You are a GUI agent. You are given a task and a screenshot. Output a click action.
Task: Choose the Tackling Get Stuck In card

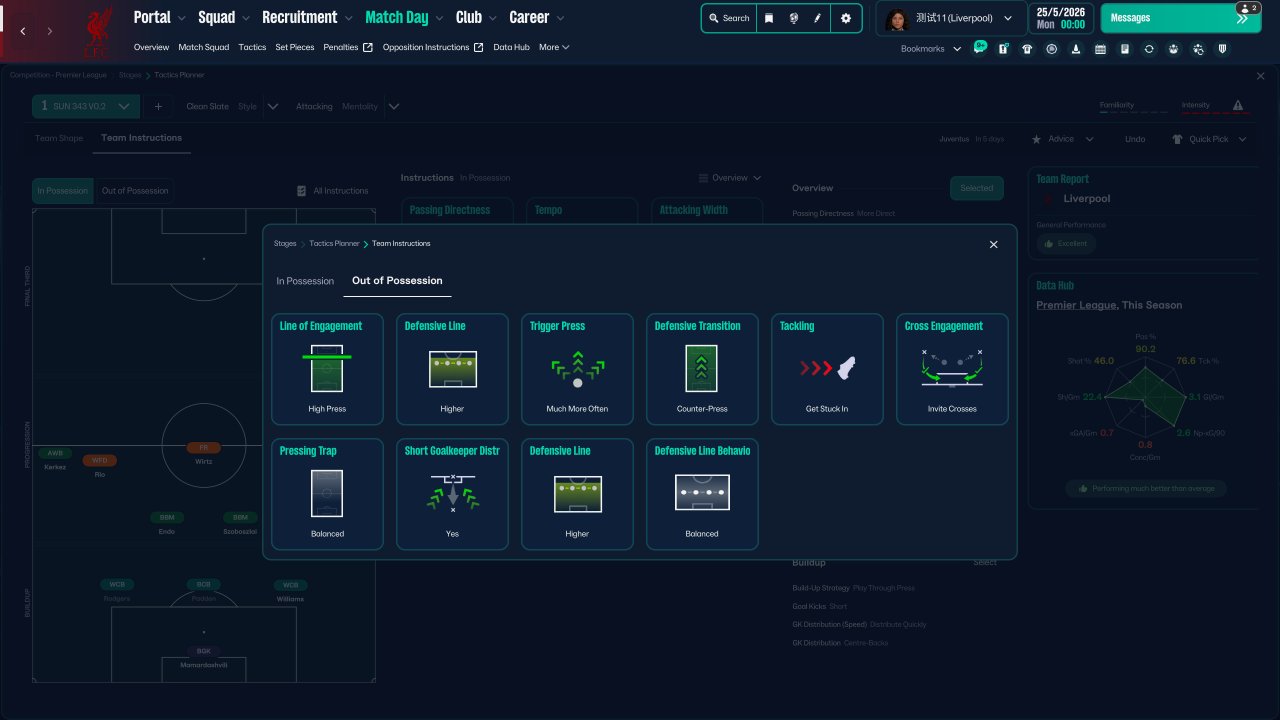(827, 369)
